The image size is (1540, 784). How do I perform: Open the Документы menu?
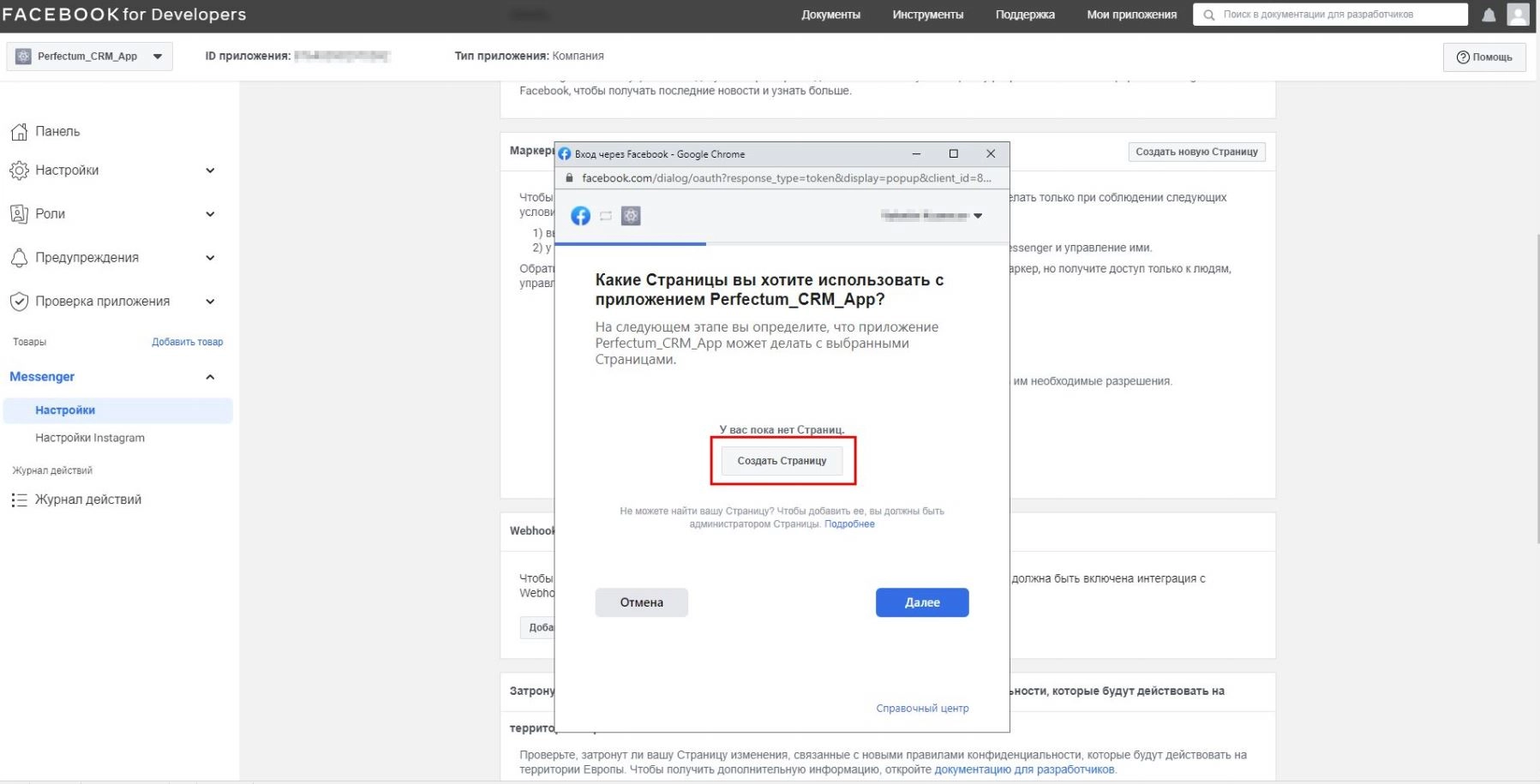(830, 15)
